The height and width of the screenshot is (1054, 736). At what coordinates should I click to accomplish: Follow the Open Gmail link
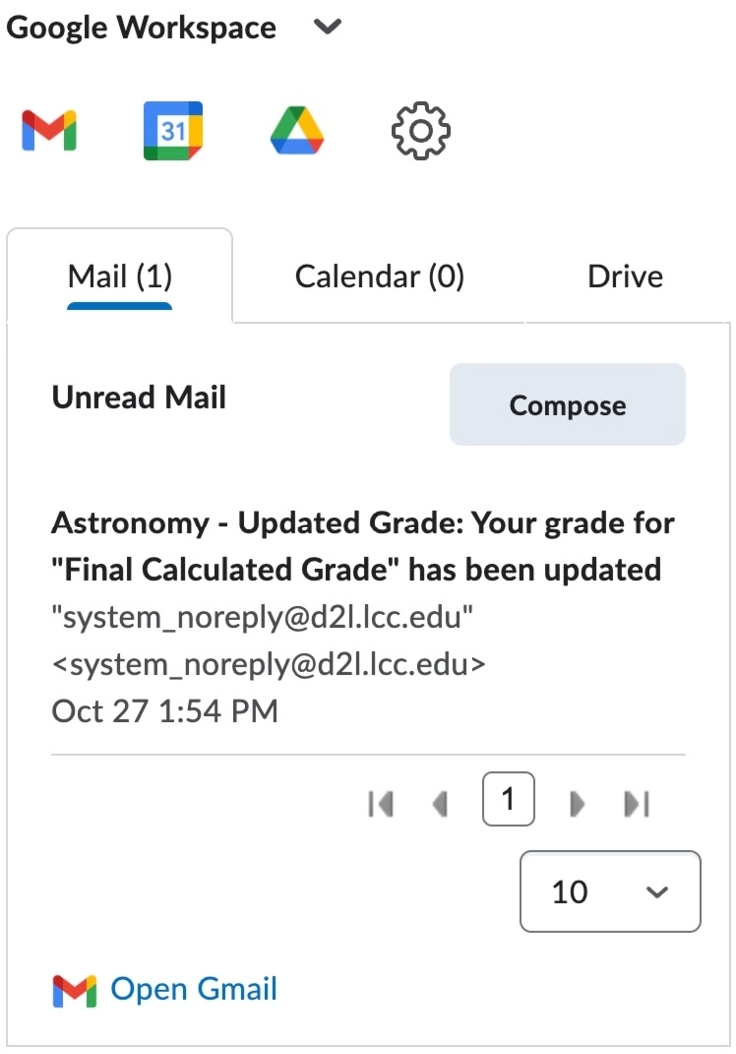pyautogui.click(x=193, y=989)
